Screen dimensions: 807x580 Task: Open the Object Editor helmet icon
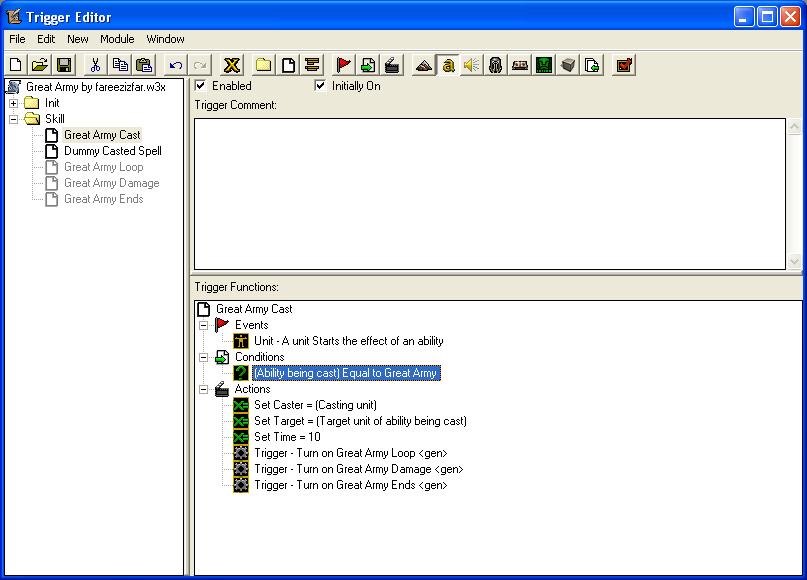point(496,65)
